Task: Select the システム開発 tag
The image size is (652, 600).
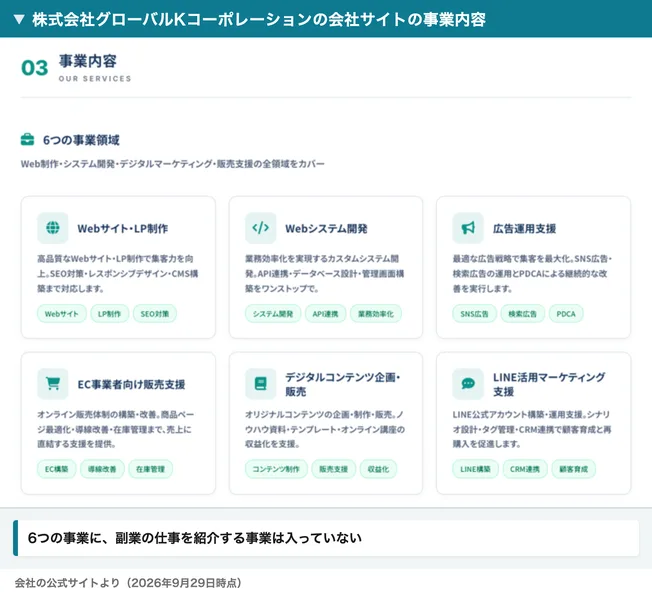Action: [273, 314]
